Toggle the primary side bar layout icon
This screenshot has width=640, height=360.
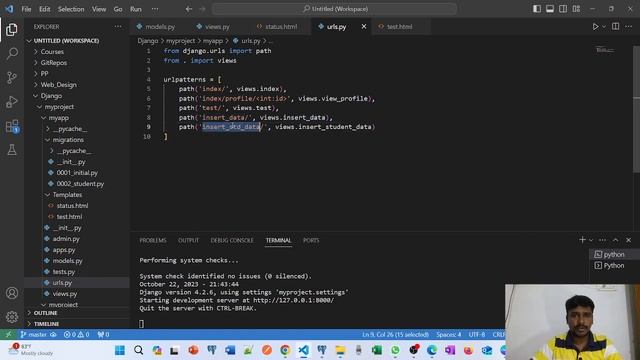pyautogui.click(x=537, y=9)
